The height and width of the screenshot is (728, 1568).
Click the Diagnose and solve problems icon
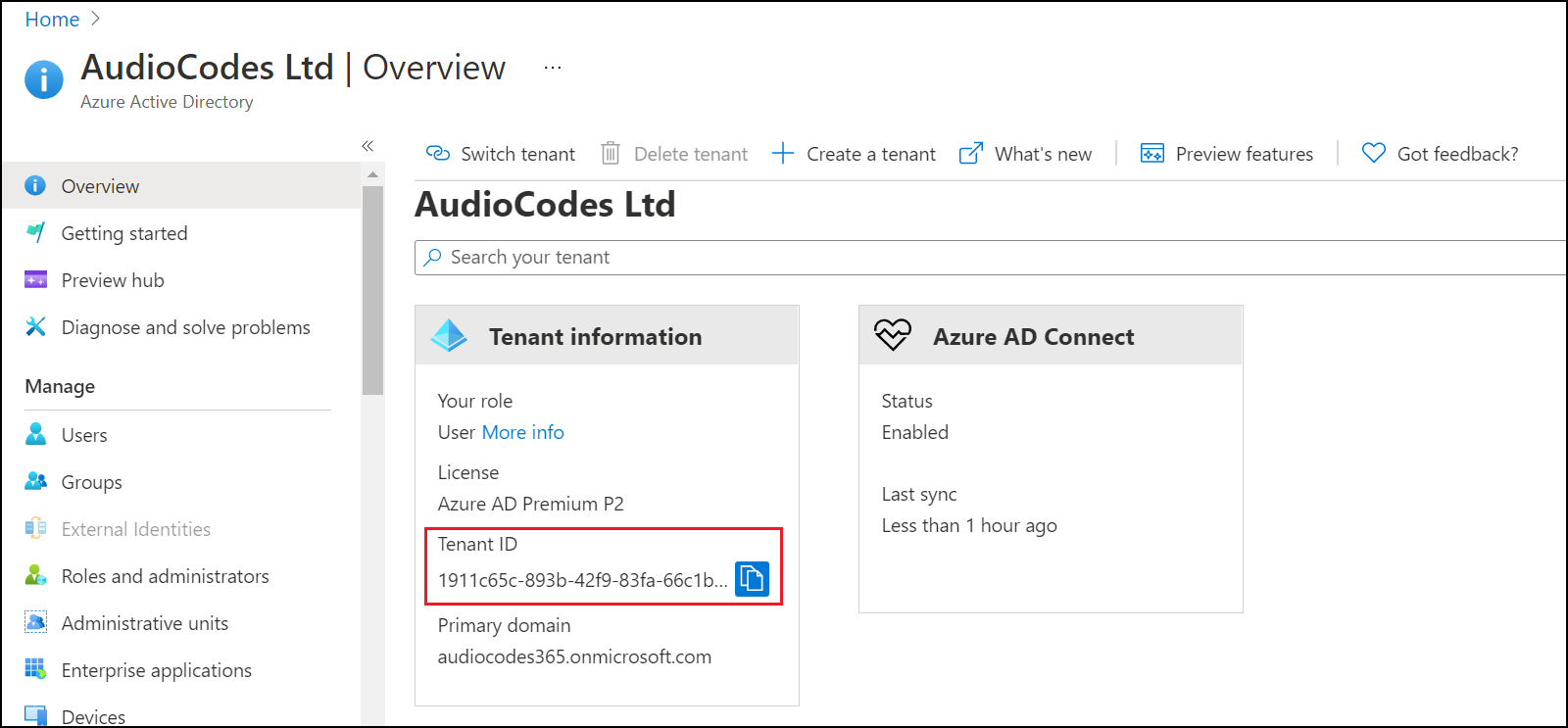(x=36, y=327)
